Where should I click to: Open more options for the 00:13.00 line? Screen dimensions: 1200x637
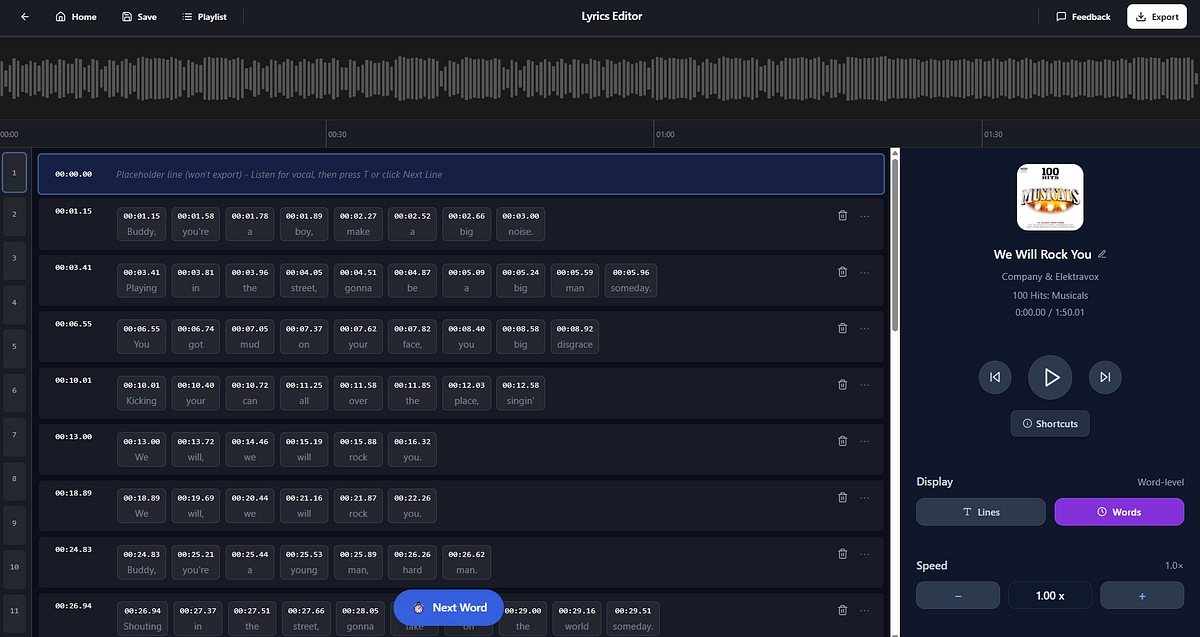click(865, 441)
